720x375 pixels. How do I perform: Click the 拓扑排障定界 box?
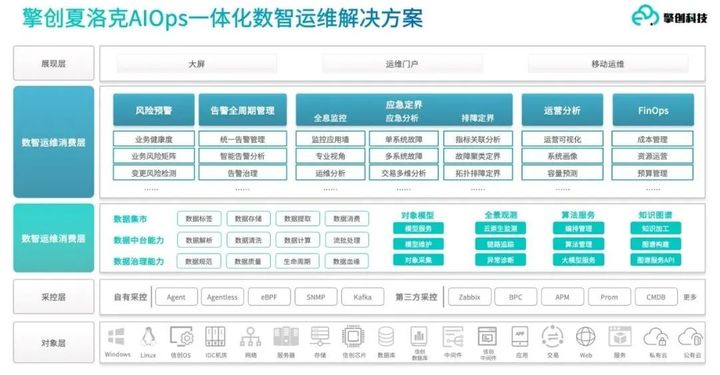[x=478, y=173]
